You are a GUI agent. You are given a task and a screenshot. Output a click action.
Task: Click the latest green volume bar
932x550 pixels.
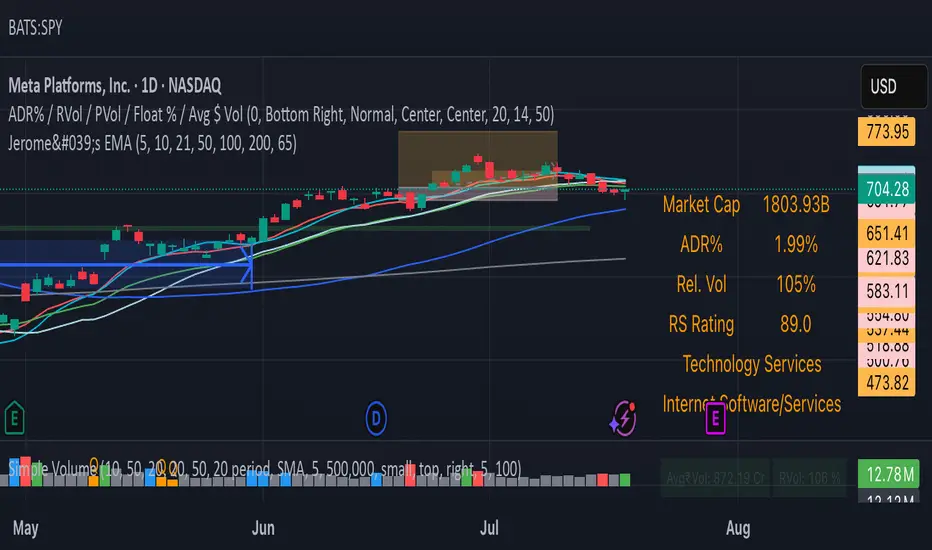625,480
